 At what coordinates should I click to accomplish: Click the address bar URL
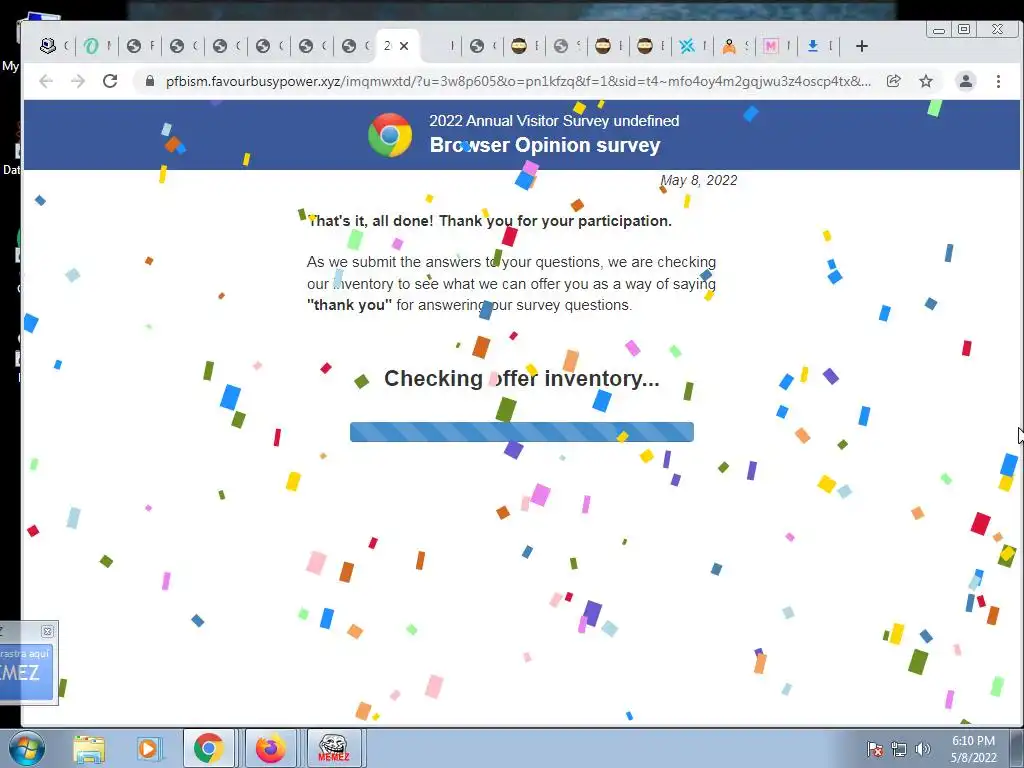(518, 81)
